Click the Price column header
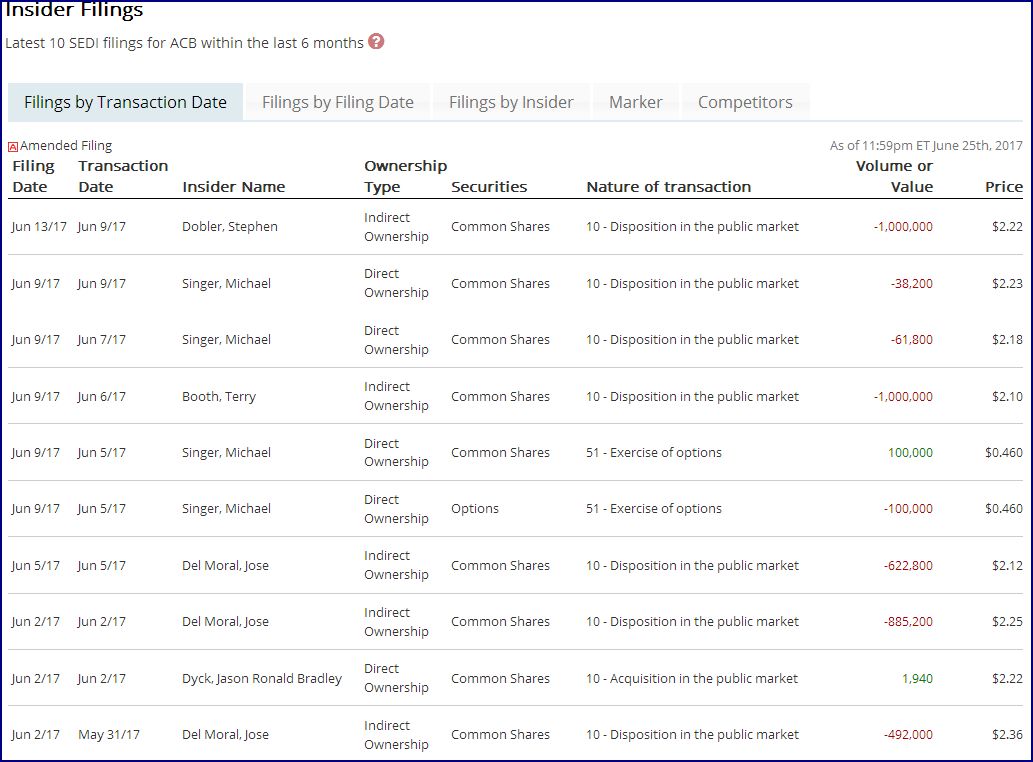This screenshot has height=762, width=1033. coord(1003,187)
